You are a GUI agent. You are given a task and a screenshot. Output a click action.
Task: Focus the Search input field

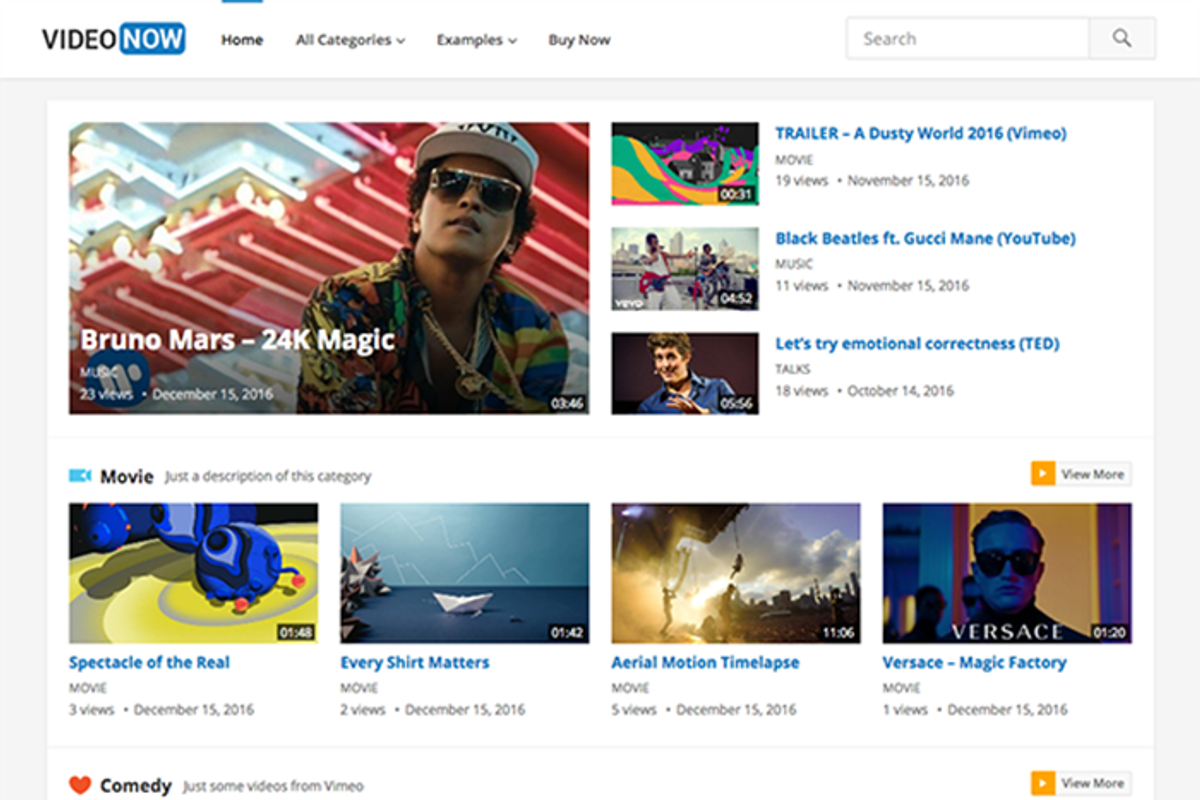(967, 39)
